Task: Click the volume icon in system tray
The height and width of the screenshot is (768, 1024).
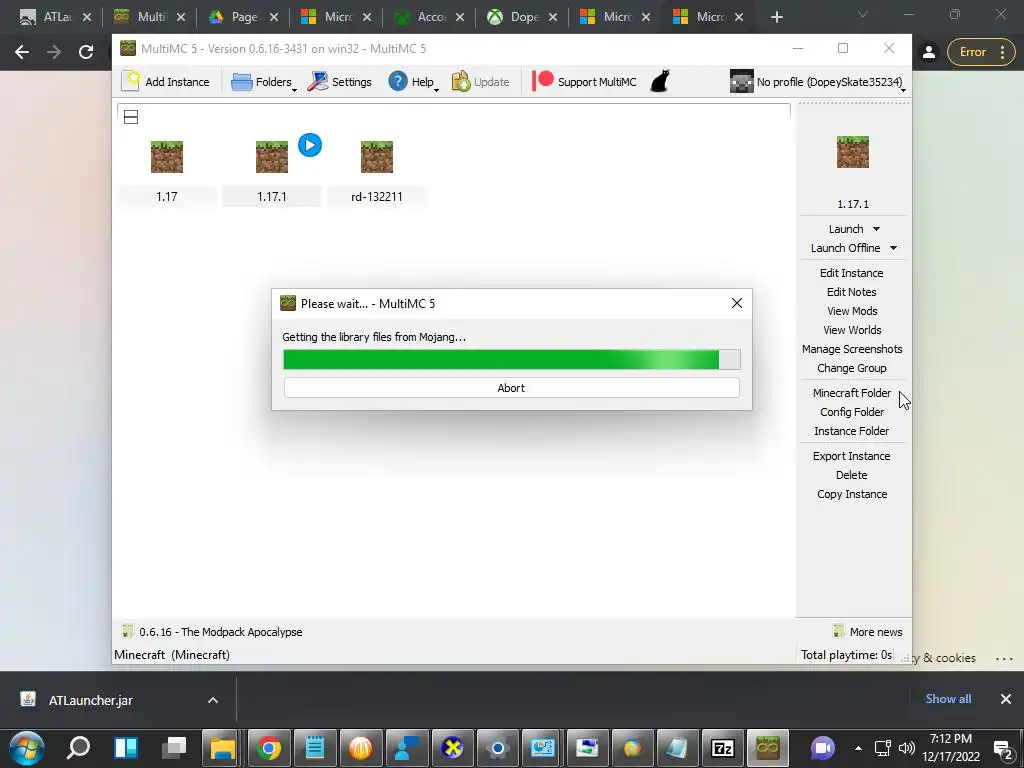Action: [x=906, y=748]
